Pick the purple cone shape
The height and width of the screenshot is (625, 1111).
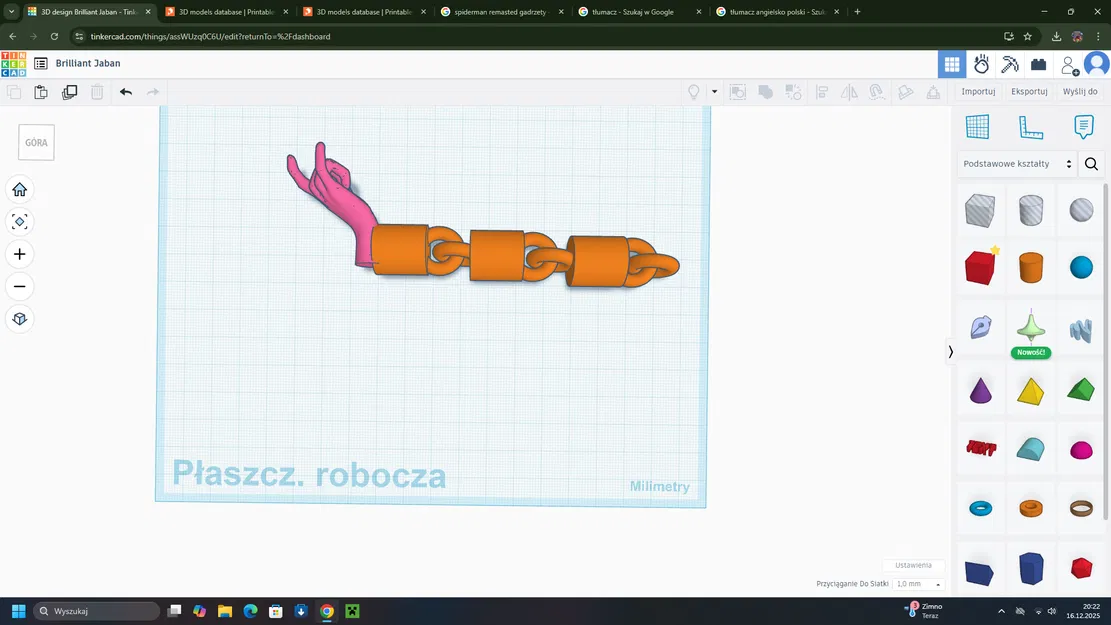point(980,390)
